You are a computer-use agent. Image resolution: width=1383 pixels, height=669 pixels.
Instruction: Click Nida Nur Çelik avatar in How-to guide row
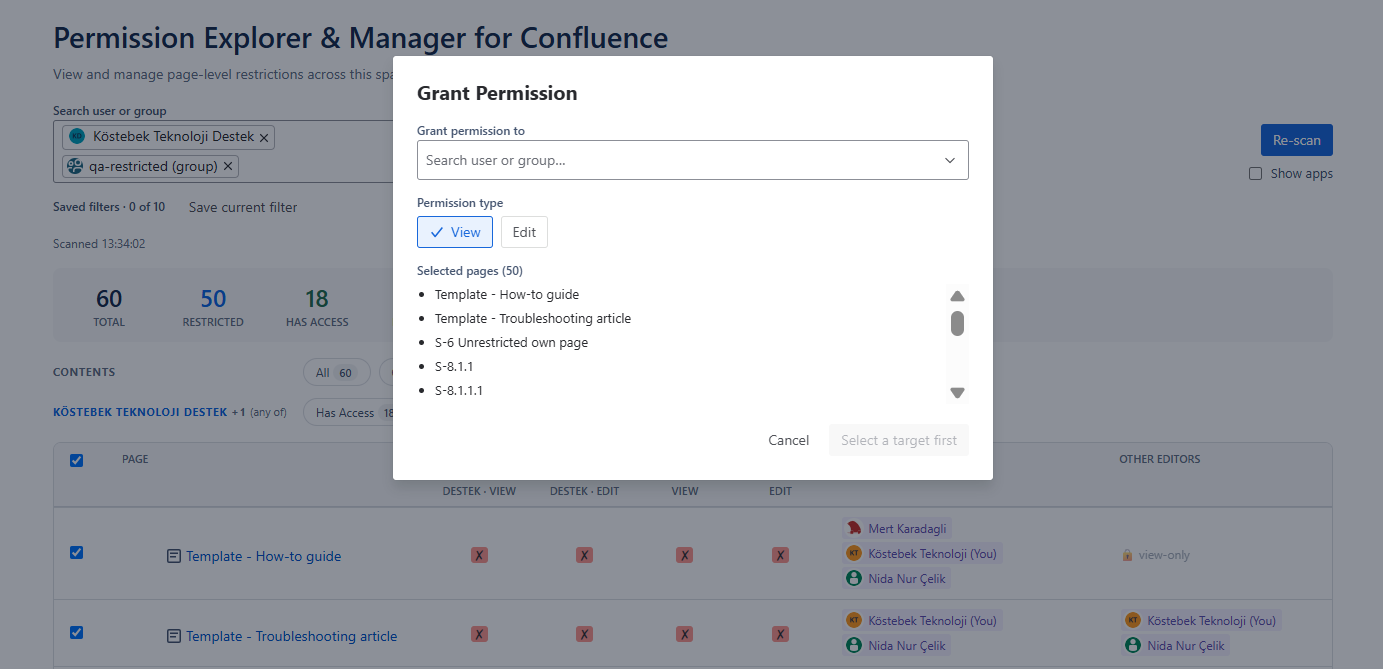click(854, 578)
